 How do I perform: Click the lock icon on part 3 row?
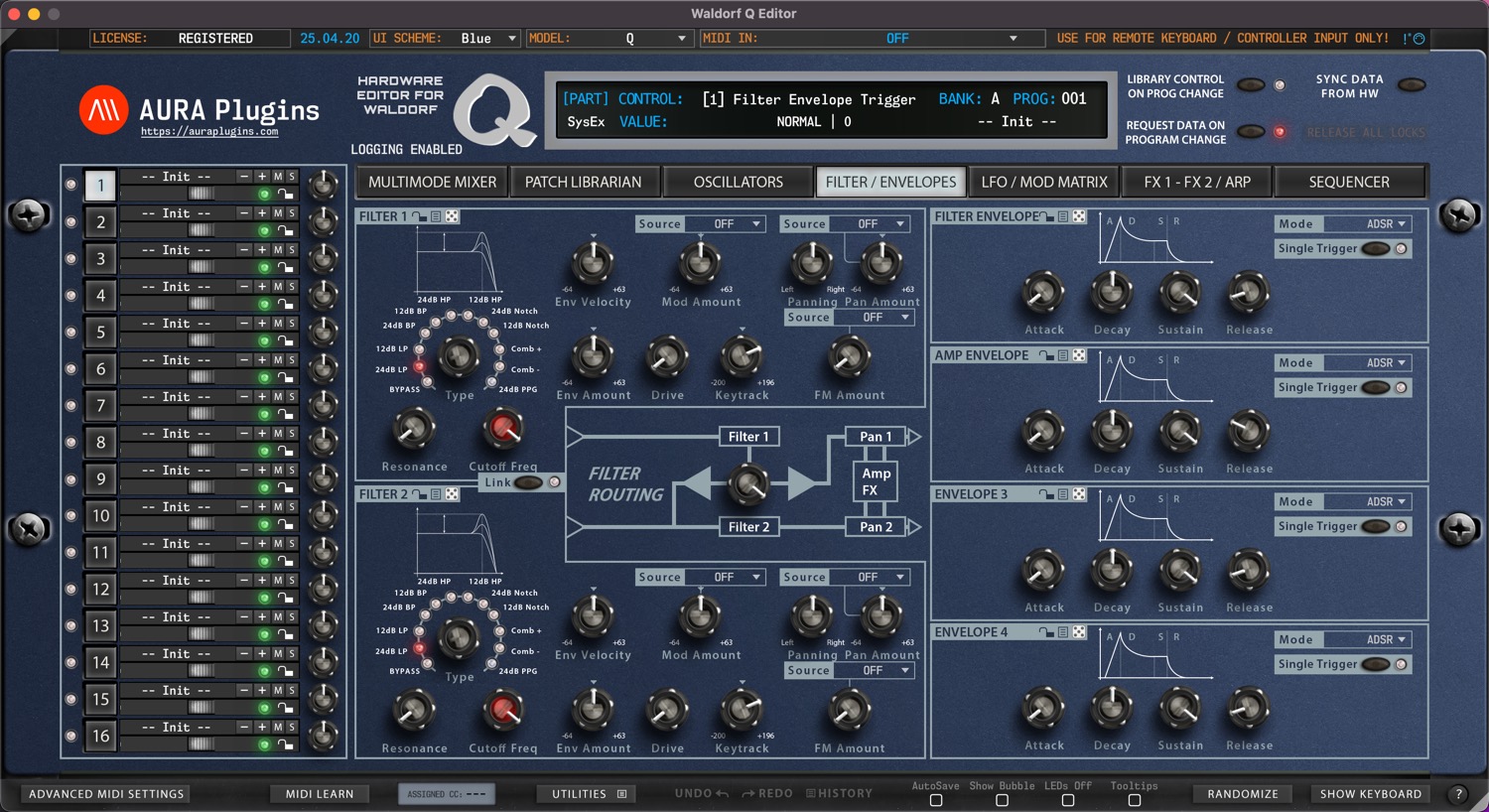(285, 268)
